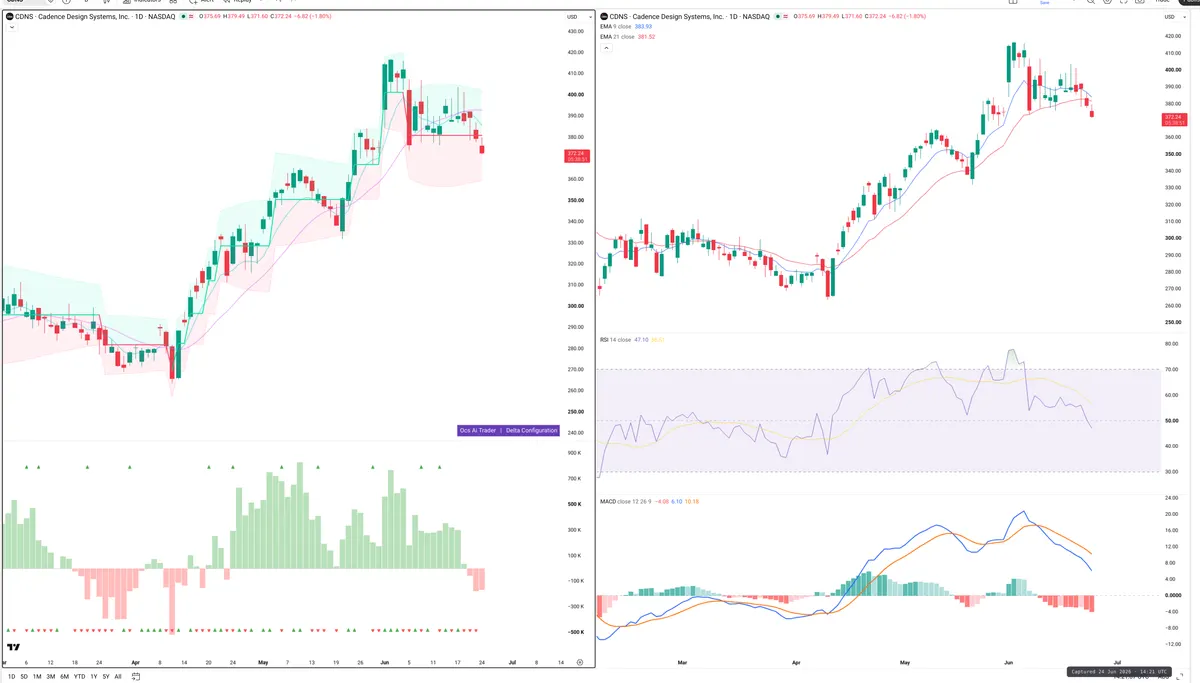
Task: Click the Jul label on left chart time axis
Action: [512, 662]
